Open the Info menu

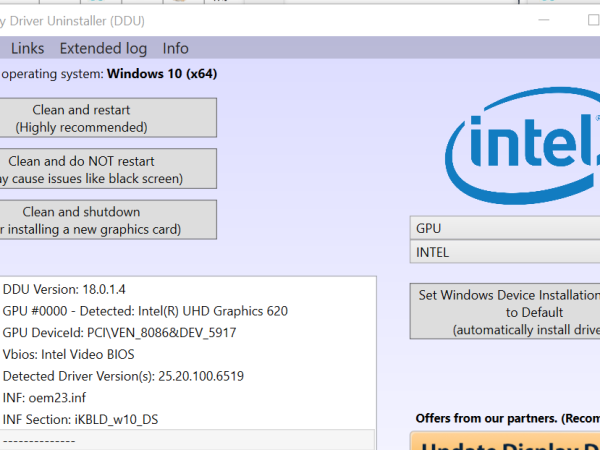tap(175, 48)
